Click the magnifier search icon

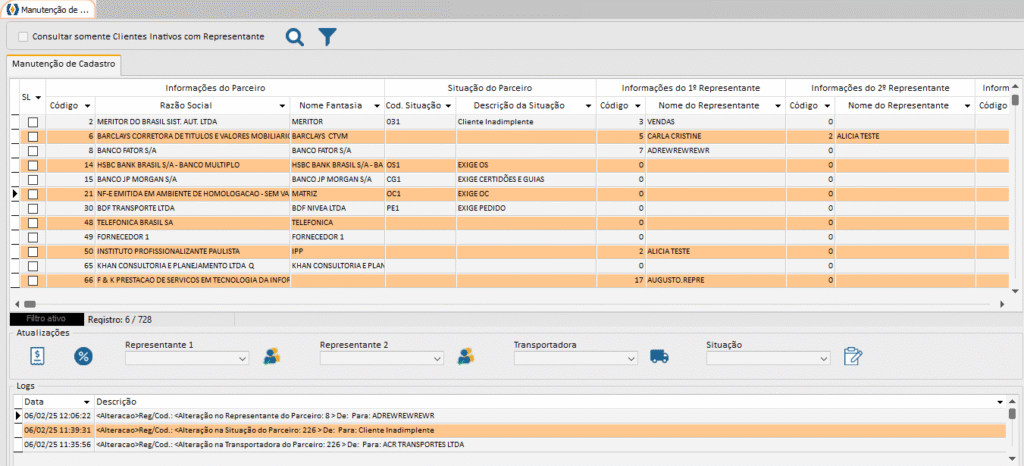(295, 37)
